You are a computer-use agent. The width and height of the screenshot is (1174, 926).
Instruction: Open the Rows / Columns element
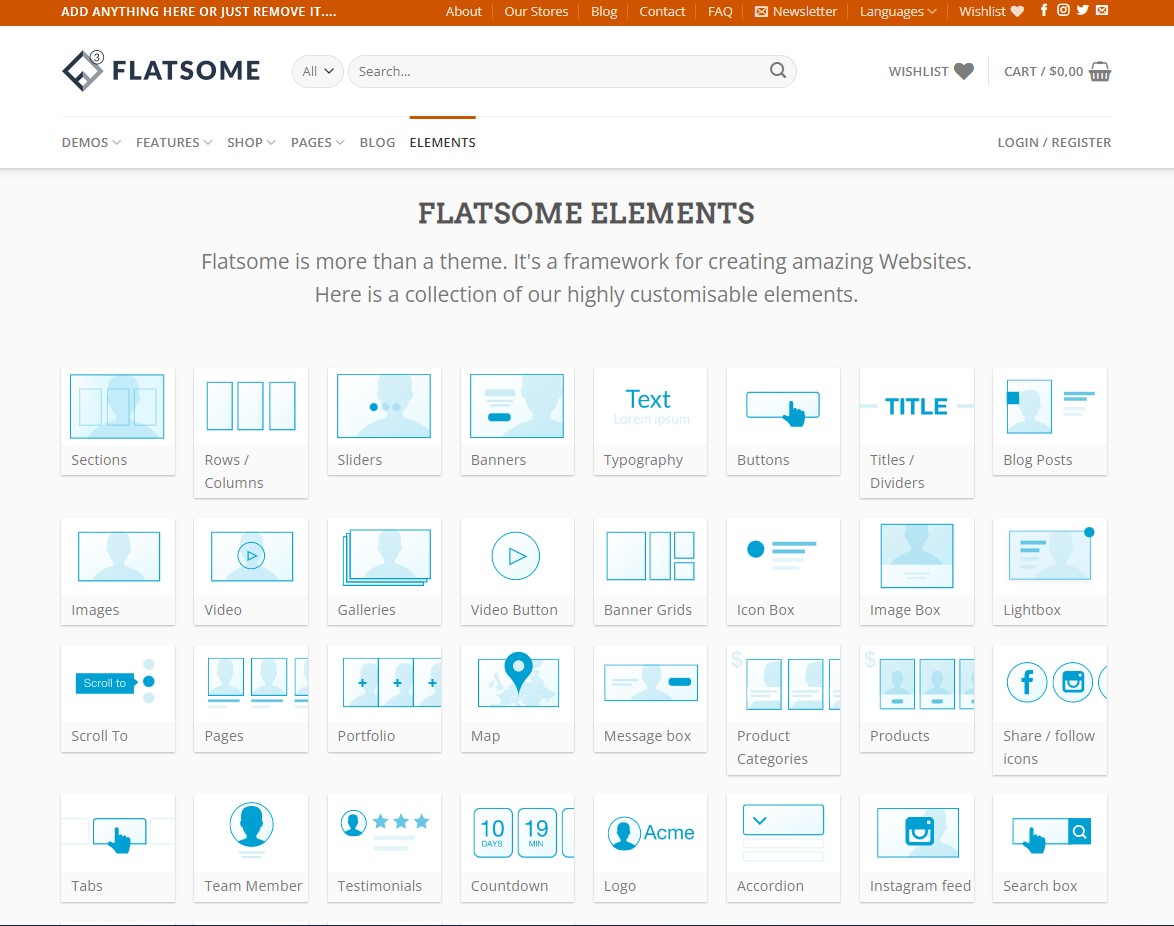[x=251, y=433]
